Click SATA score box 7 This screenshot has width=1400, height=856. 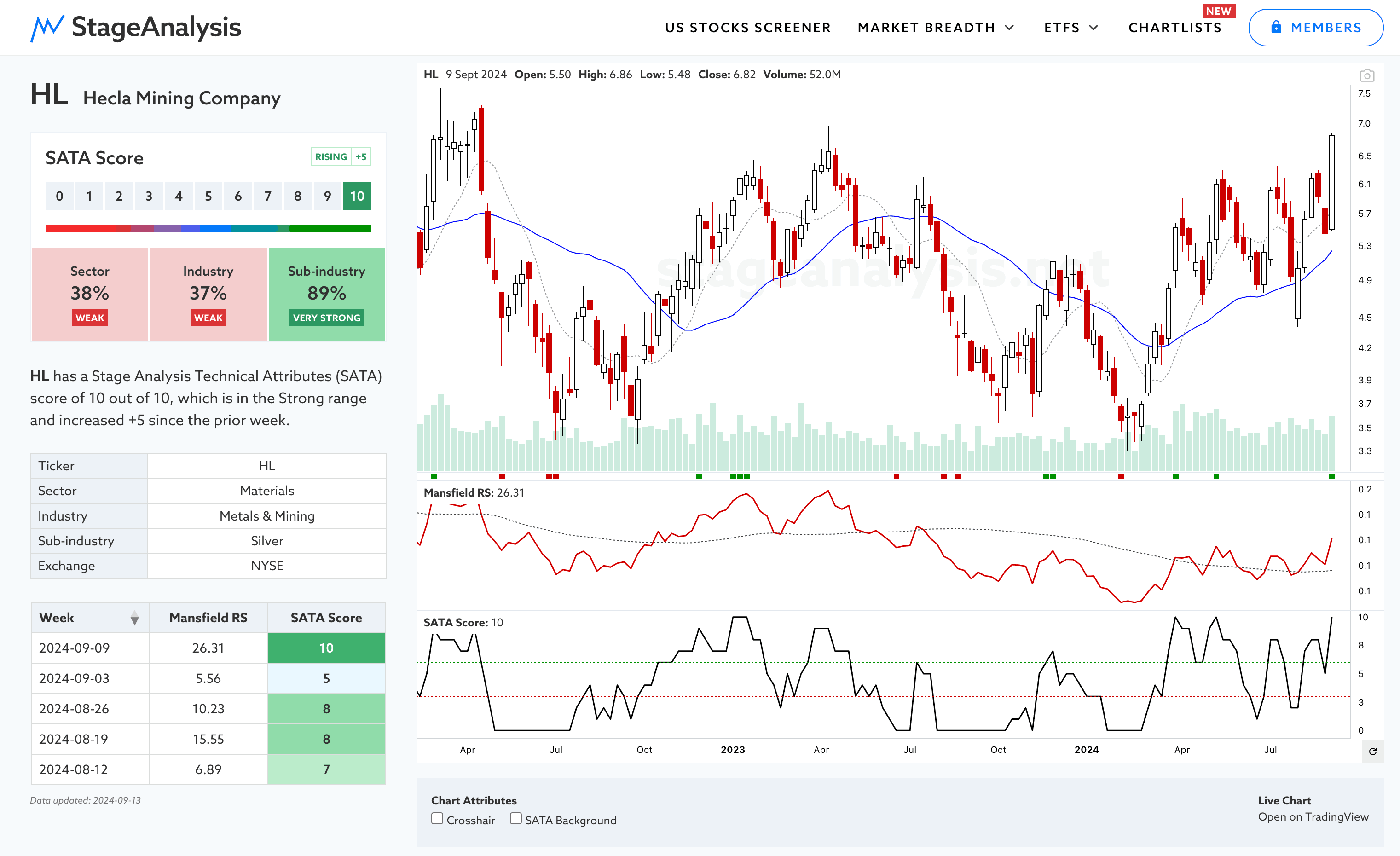(267, 196)
